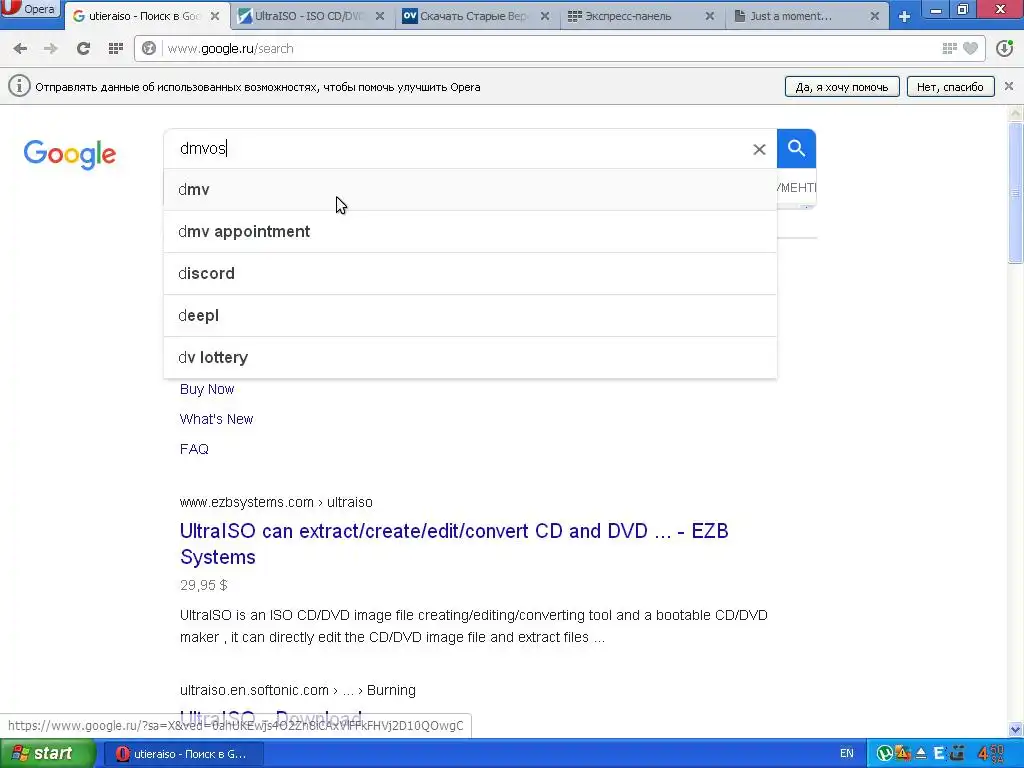The height and width of the screenshot is (768, 1024).
Task: Click the page vertical scrollbar thumb
Action: click(x=1016, y=192)
